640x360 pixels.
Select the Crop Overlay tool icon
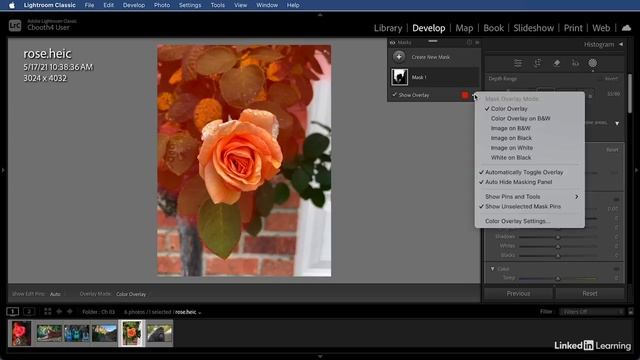537,63
